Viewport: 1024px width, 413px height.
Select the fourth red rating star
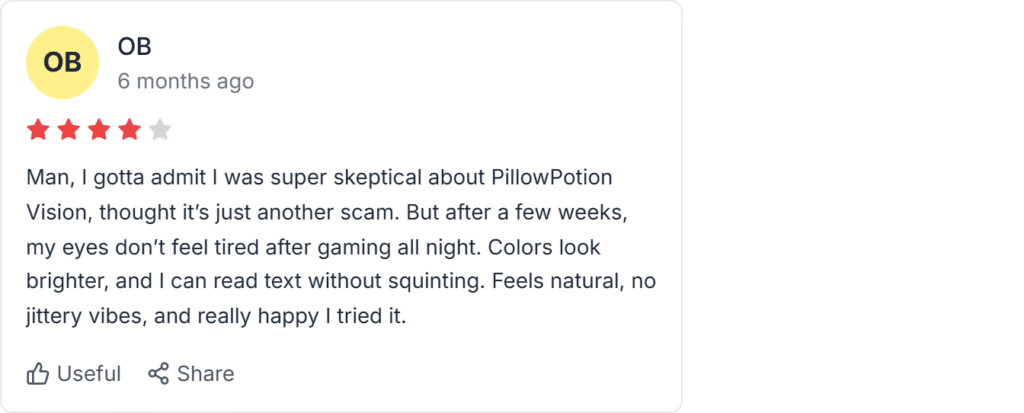tap(129, 130)
